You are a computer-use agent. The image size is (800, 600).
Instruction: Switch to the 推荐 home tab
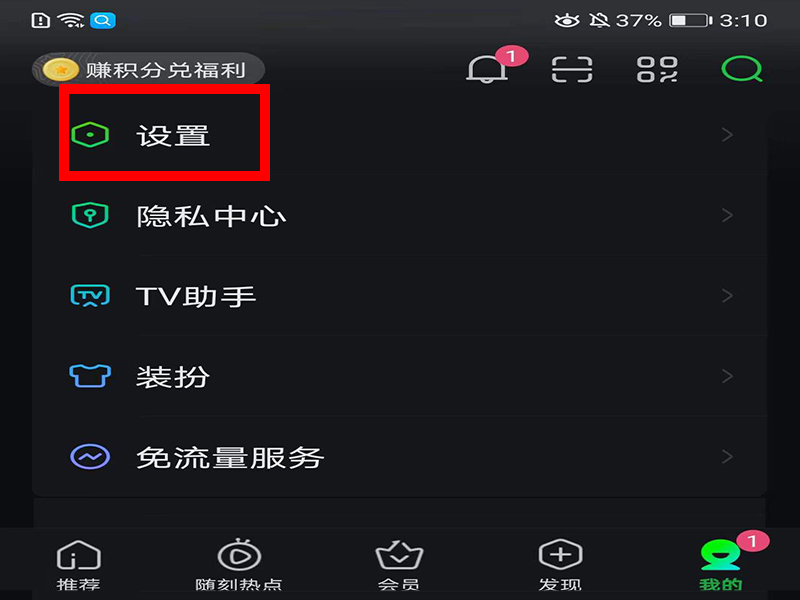(79, 565)
